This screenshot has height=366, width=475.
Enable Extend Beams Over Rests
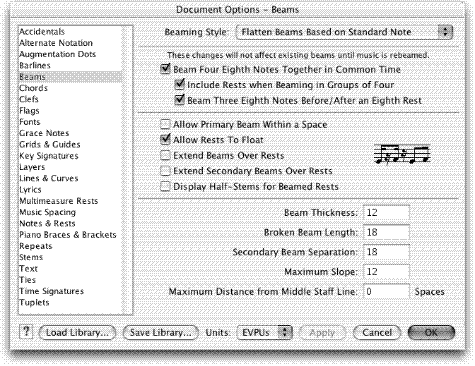click(x=165, y=155)
